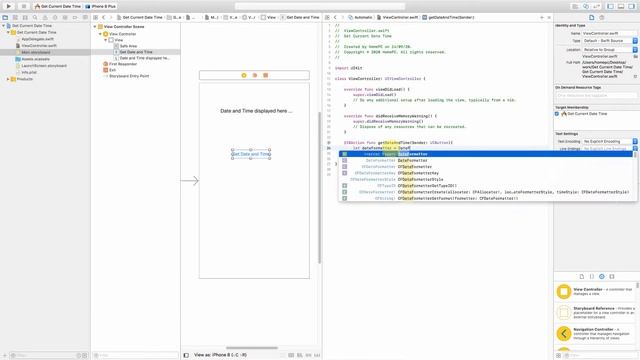This screenshot has width=640, height=360.
Task: Toggle the document outline button below canvas
Action: click(186, 355)
